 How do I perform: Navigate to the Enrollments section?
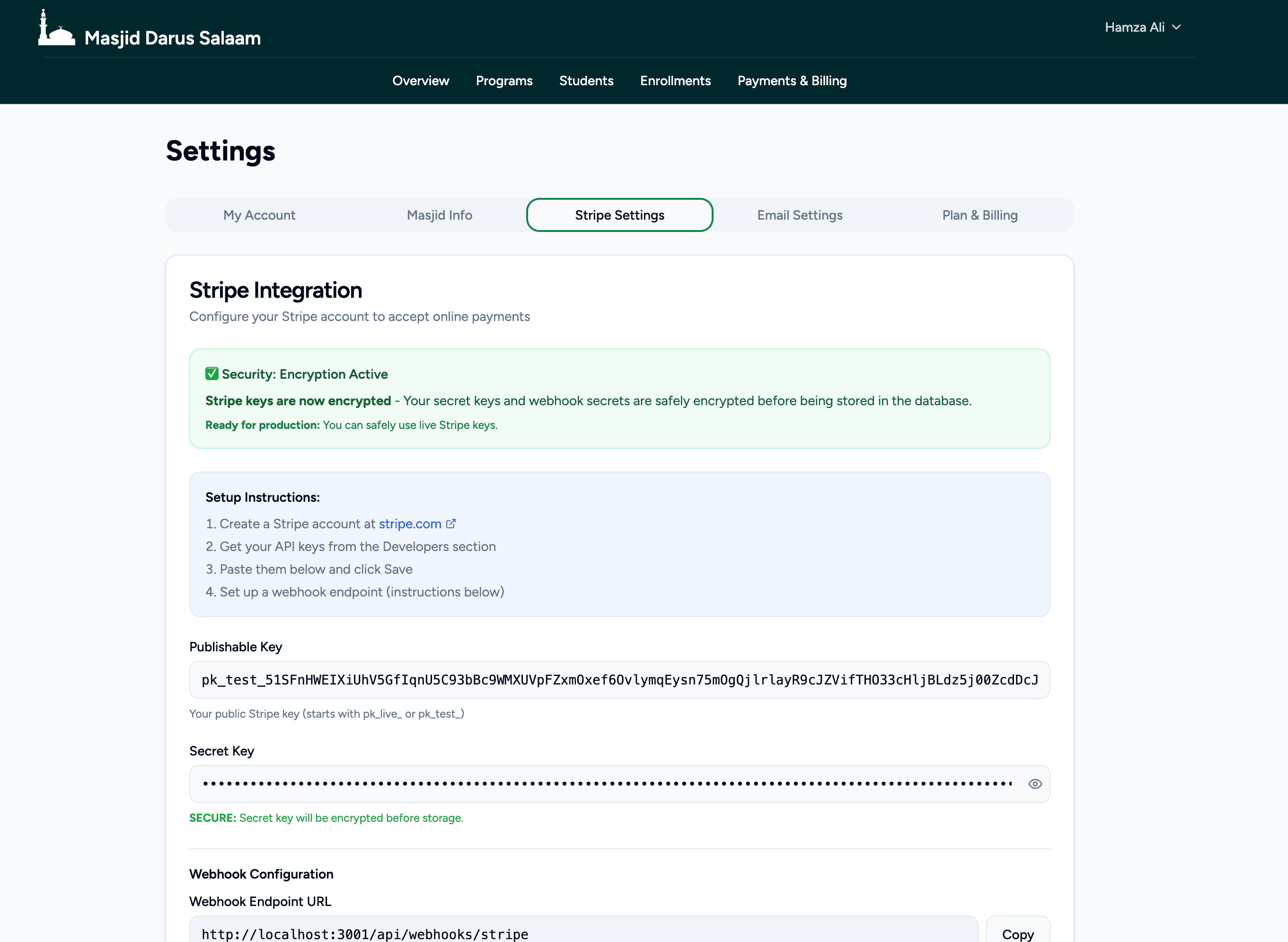[675, 81]
